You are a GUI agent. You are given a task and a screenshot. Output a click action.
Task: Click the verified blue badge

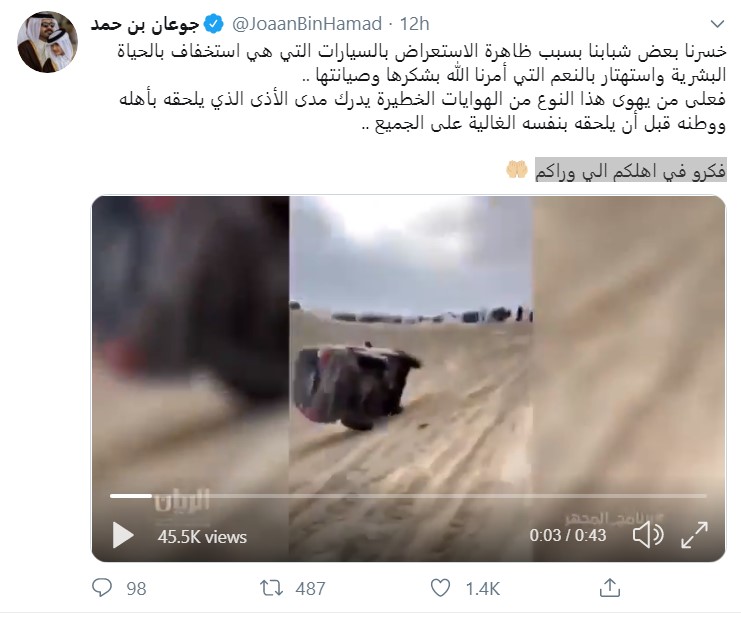214,24
